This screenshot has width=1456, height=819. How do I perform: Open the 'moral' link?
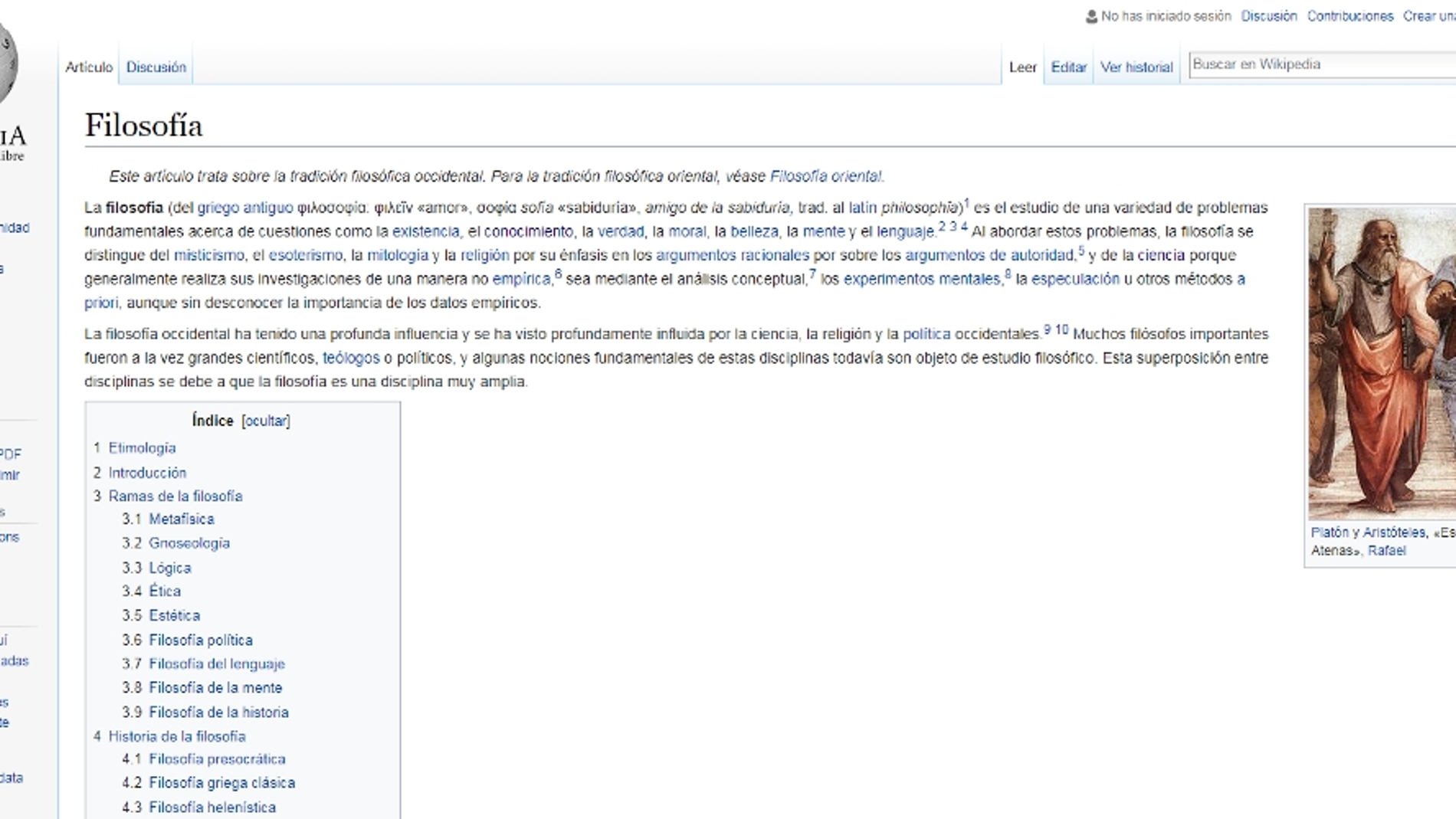point(687,231)
